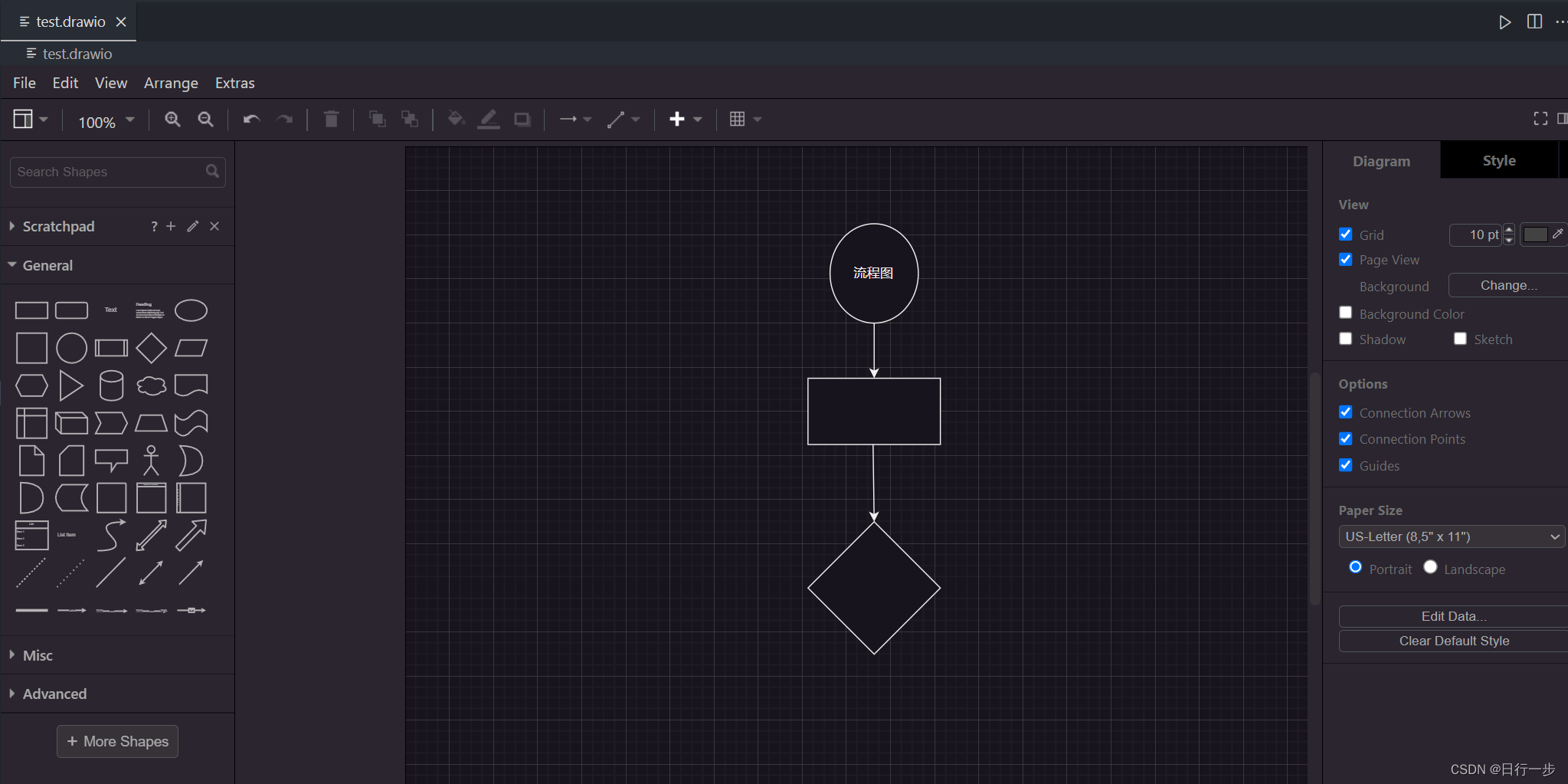1568x784 pixels.
Task: Toggle the Grid checkbox
Action: (1346, 235)
